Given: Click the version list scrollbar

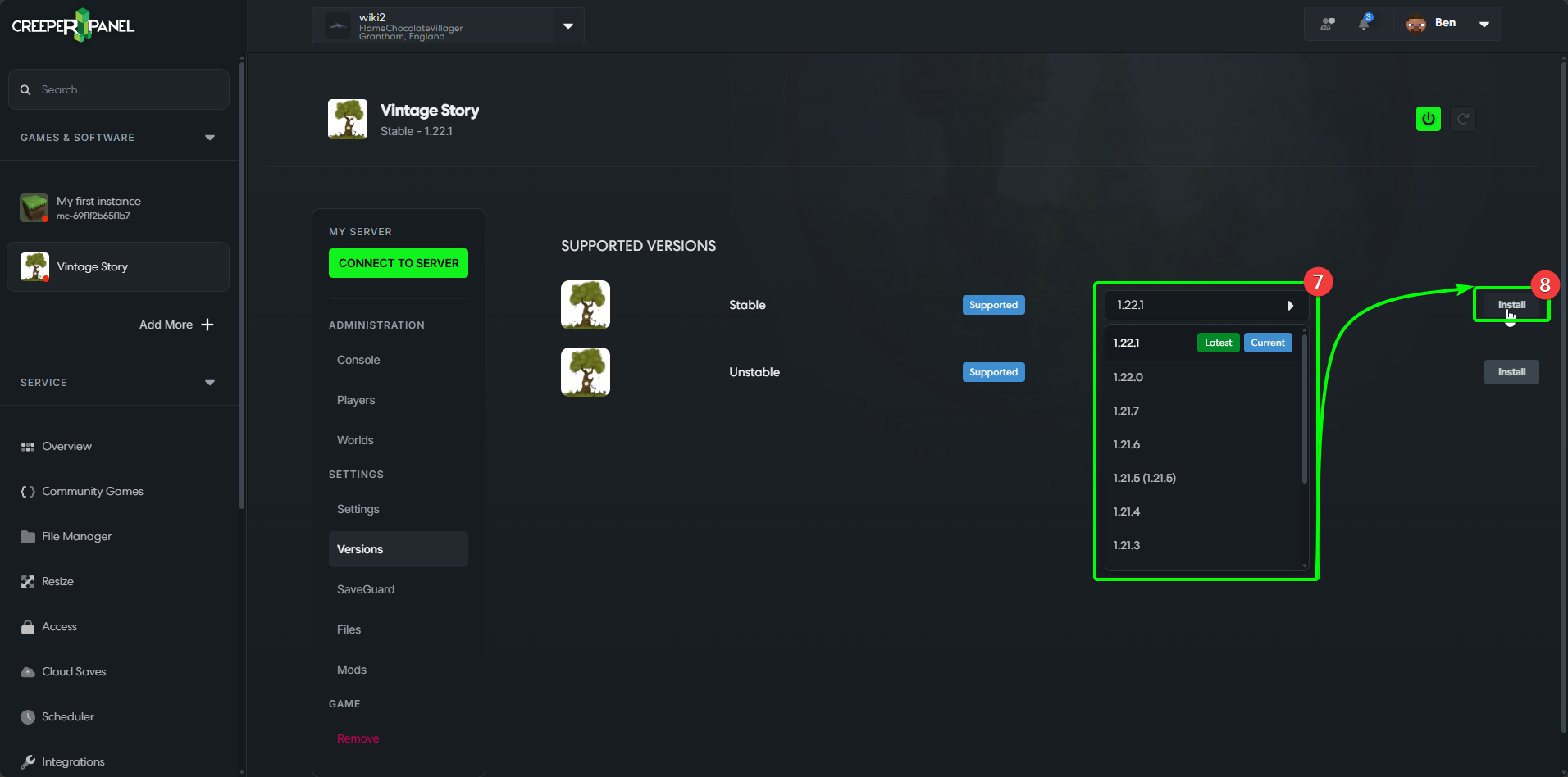Looking at the screenshot, I should [1305, 408].
